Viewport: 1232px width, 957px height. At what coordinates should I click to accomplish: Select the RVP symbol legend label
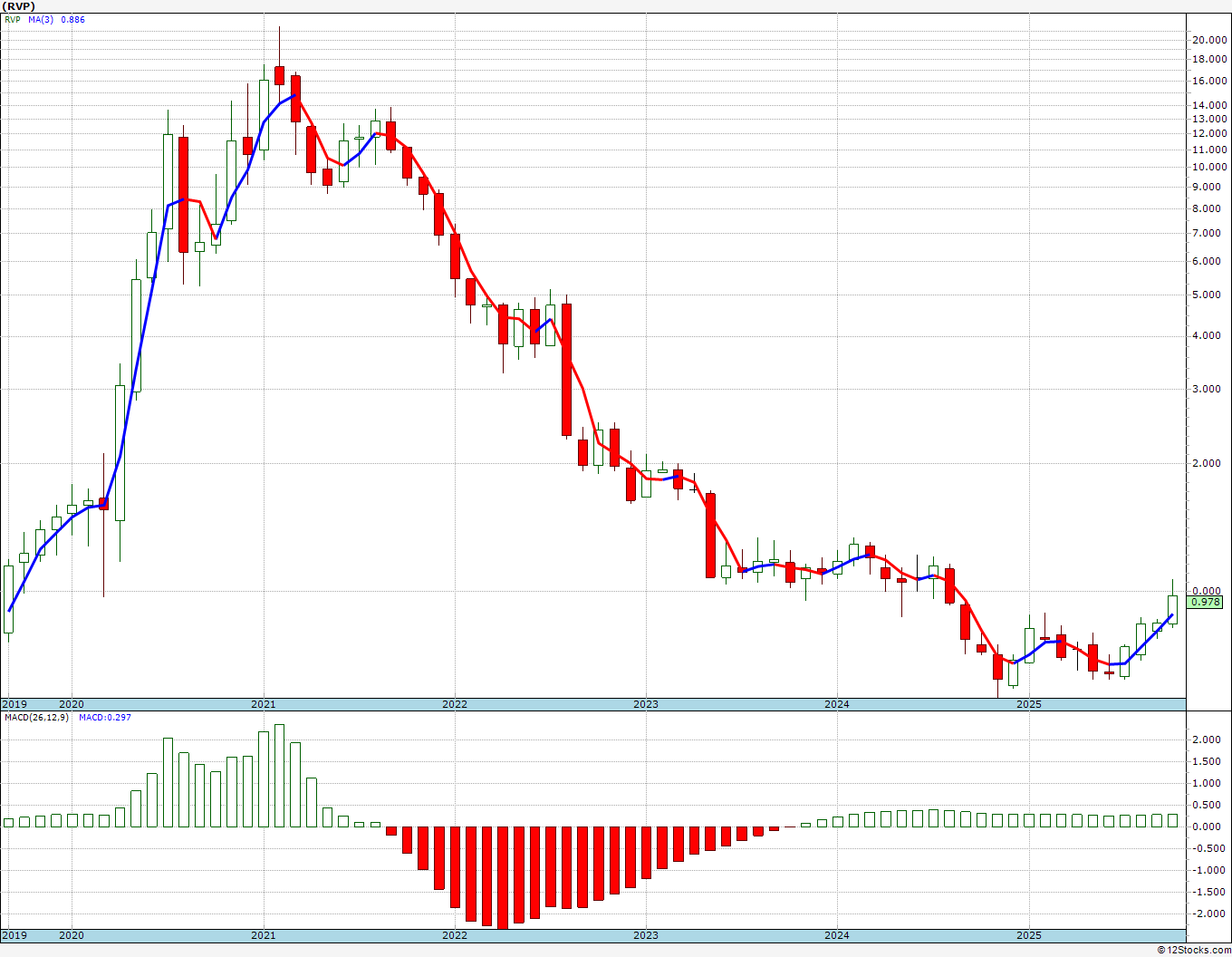pos(12,19)
